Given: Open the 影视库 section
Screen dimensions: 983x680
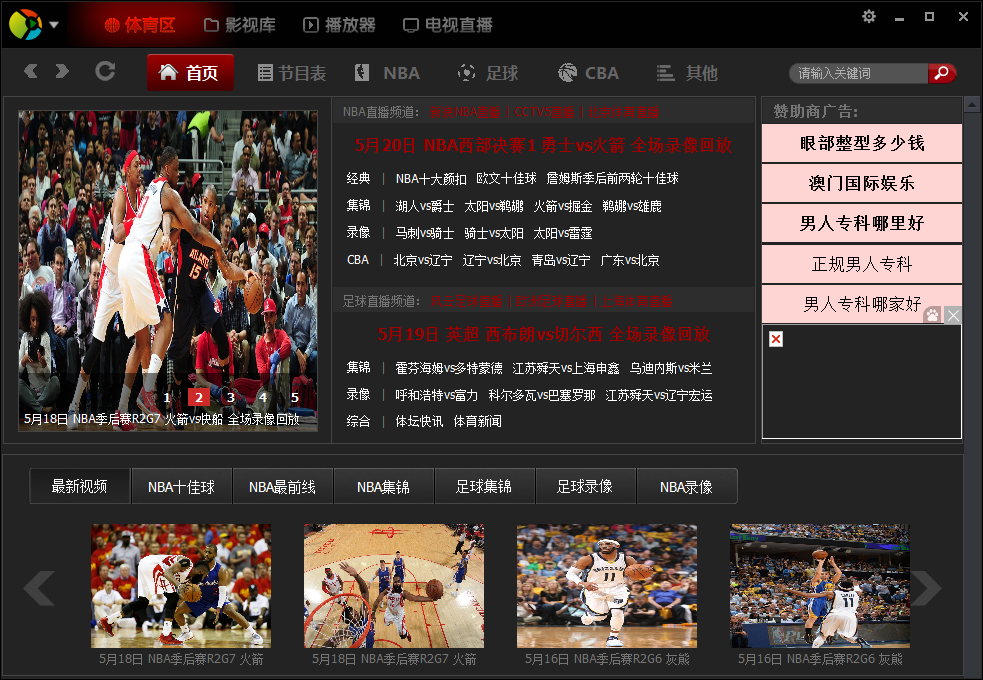Looking at the screenshot, I should [x=240, y=25].
